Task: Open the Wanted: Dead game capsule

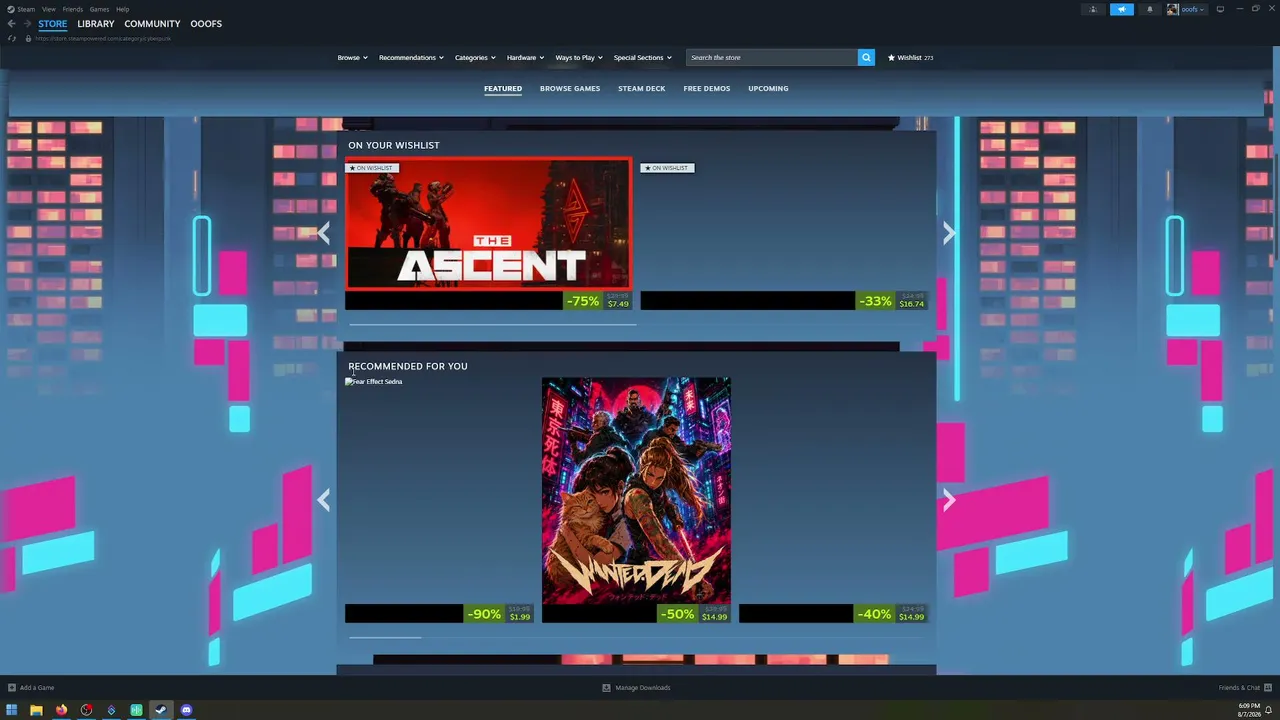Action: point(636,490)
